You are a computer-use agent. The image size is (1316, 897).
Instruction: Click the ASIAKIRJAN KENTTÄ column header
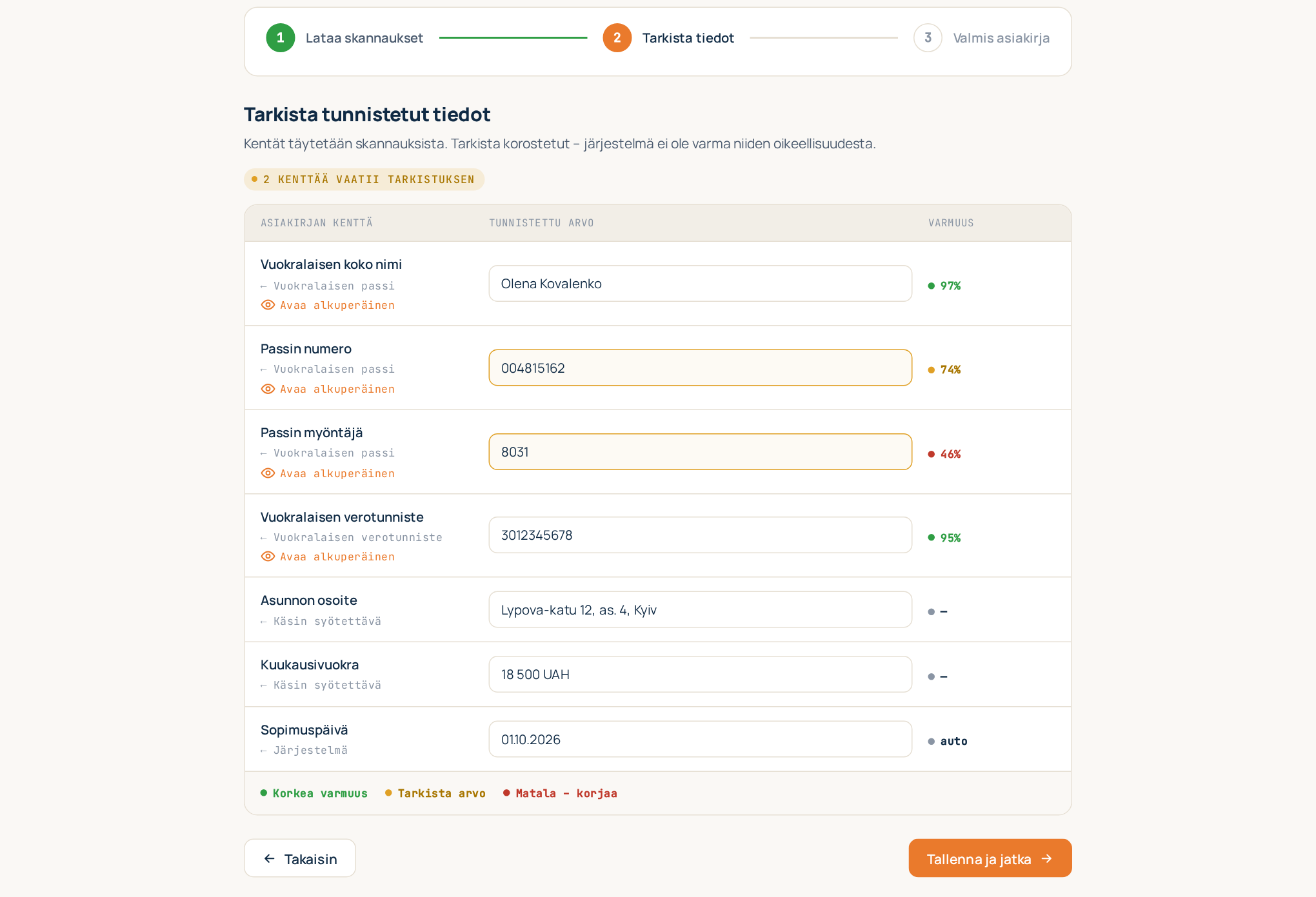(x=317, y=223)
